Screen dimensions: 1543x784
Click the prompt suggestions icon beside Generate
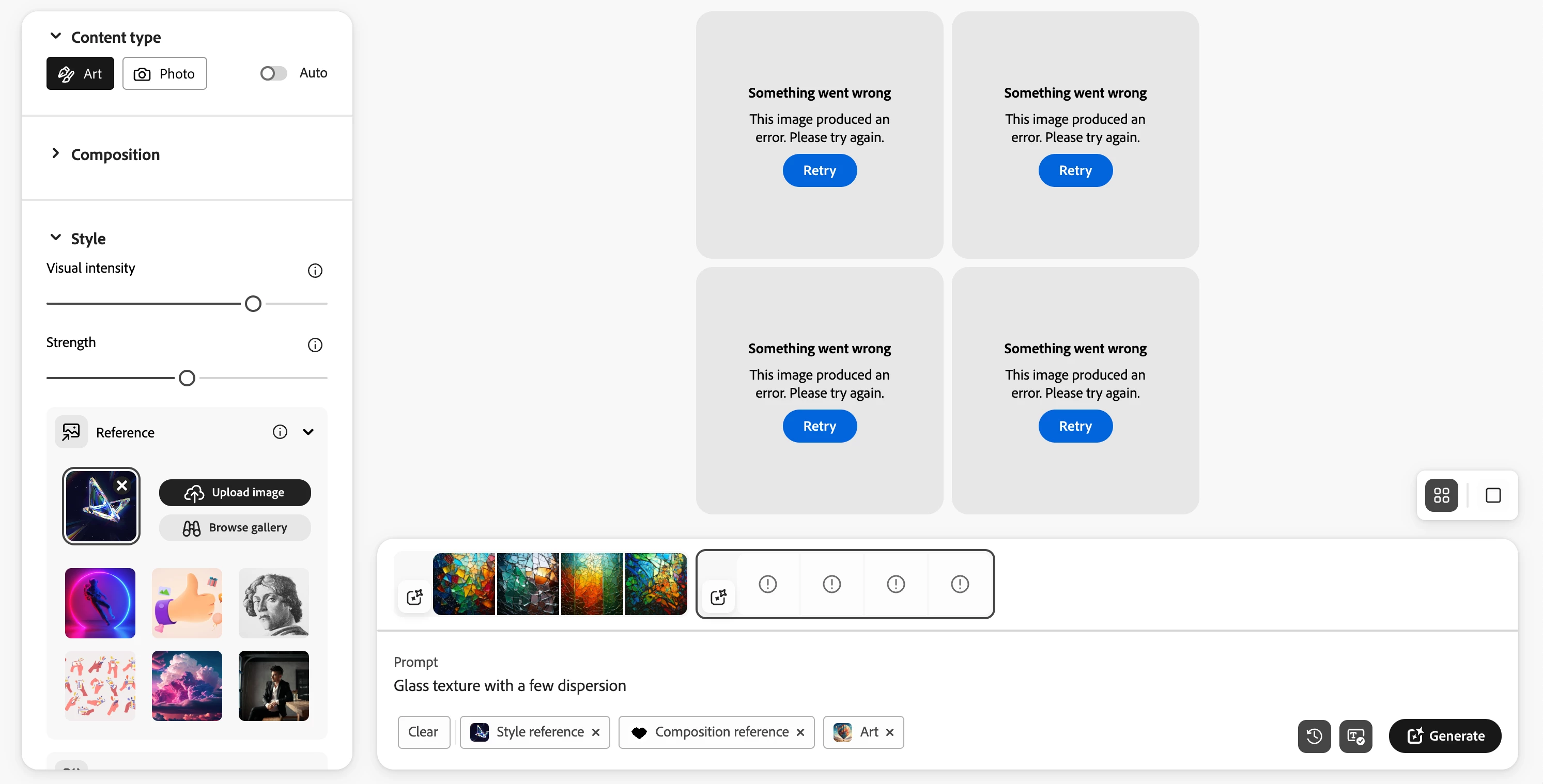1355,735
